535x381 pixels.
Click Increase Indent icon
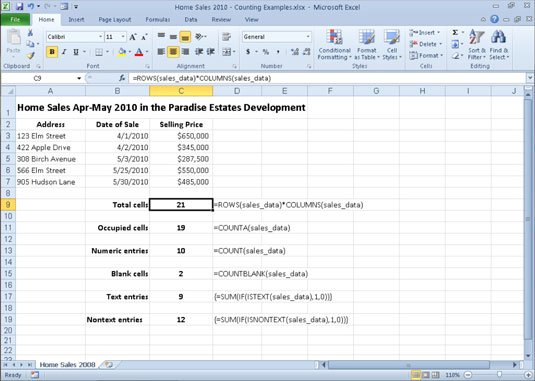coord(211,52)
